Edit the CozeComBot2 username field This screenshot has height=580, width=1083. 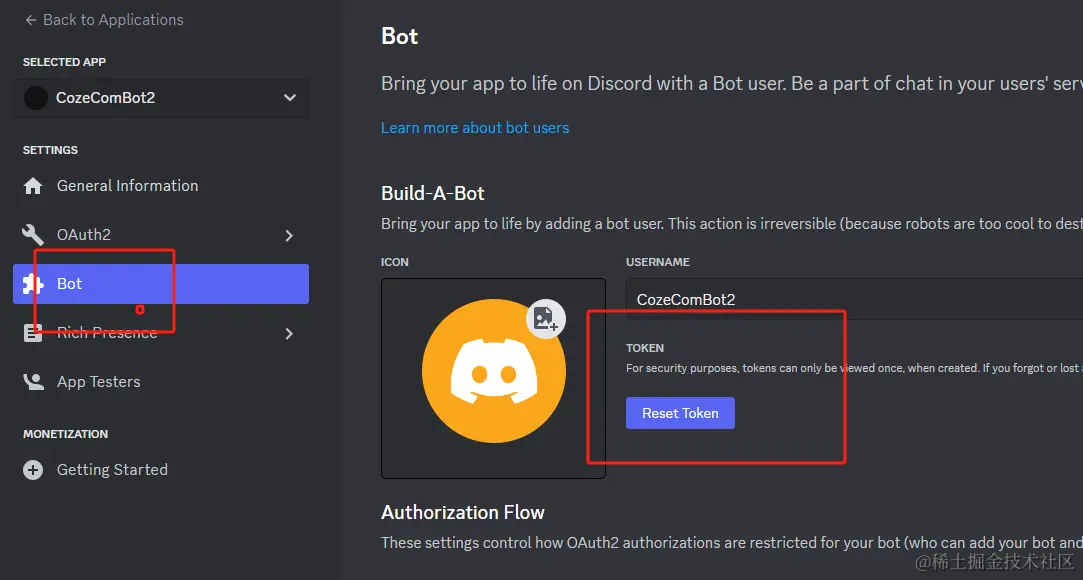(x=854, y=299)
